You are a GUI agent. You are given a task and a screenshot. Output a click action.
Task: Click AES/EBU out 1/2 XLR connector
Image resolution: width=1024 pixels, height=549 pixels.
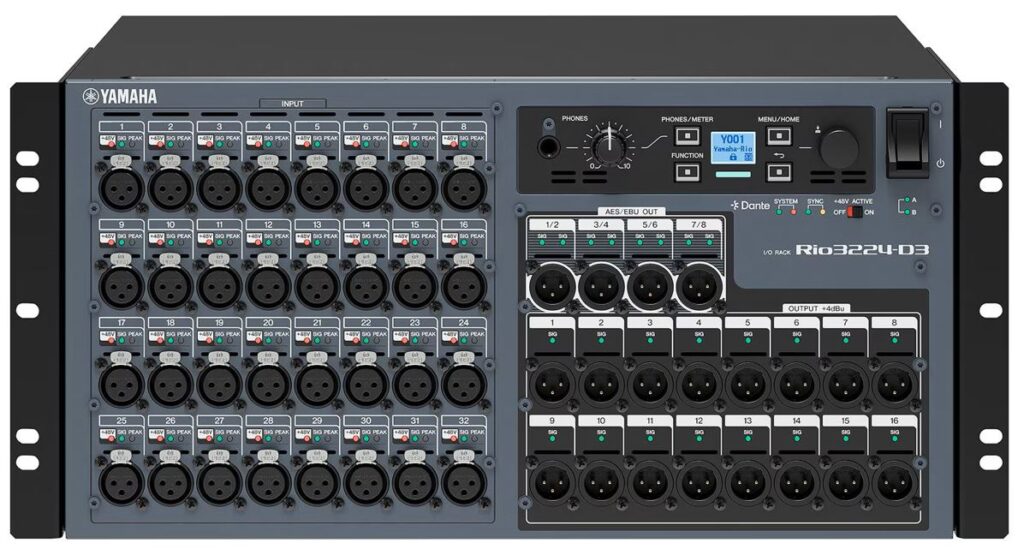coord(552,286)
